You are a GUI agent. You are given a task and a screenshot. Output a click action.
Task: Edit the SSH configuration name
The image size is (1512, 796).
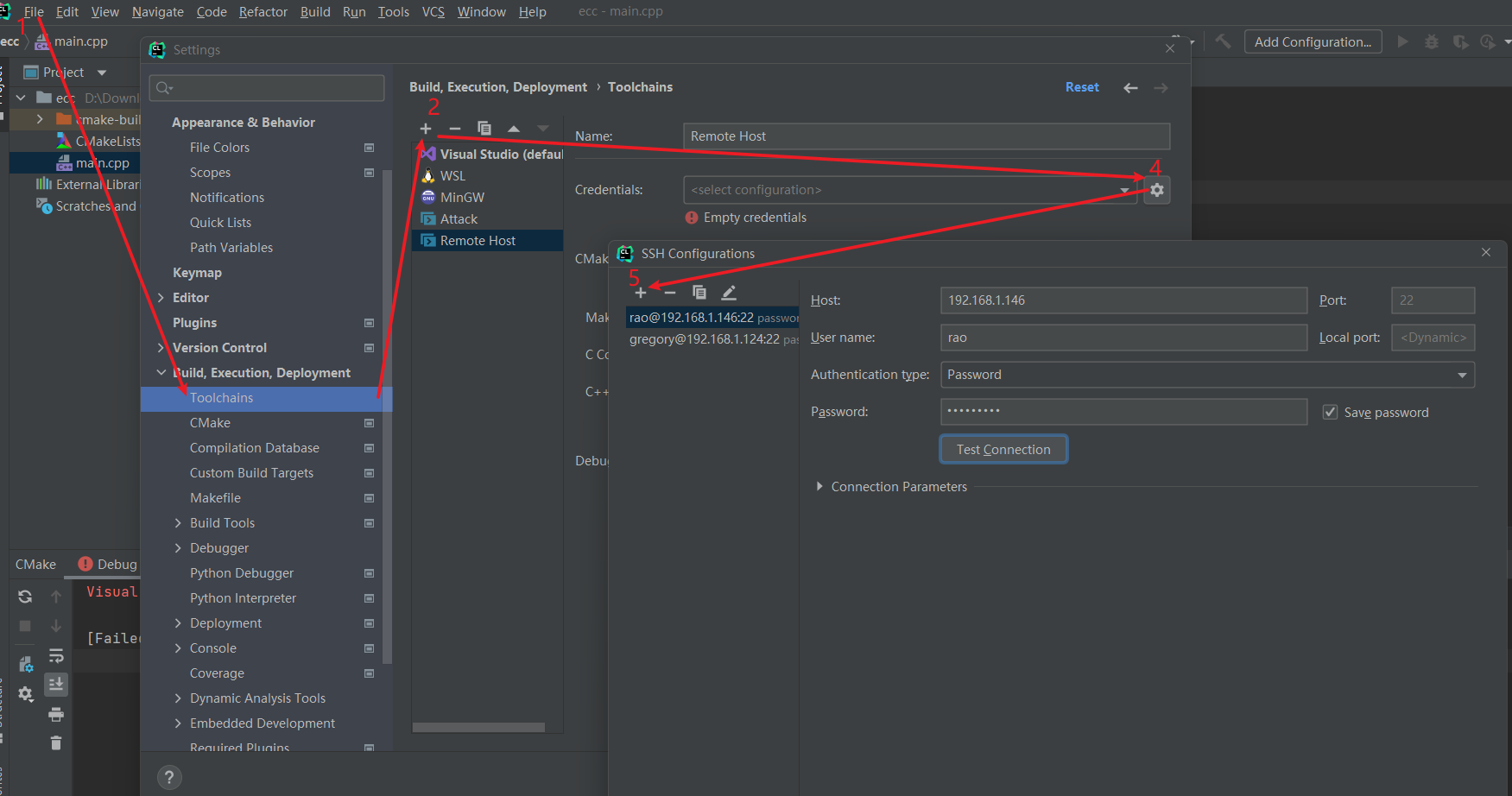(729, 293)
